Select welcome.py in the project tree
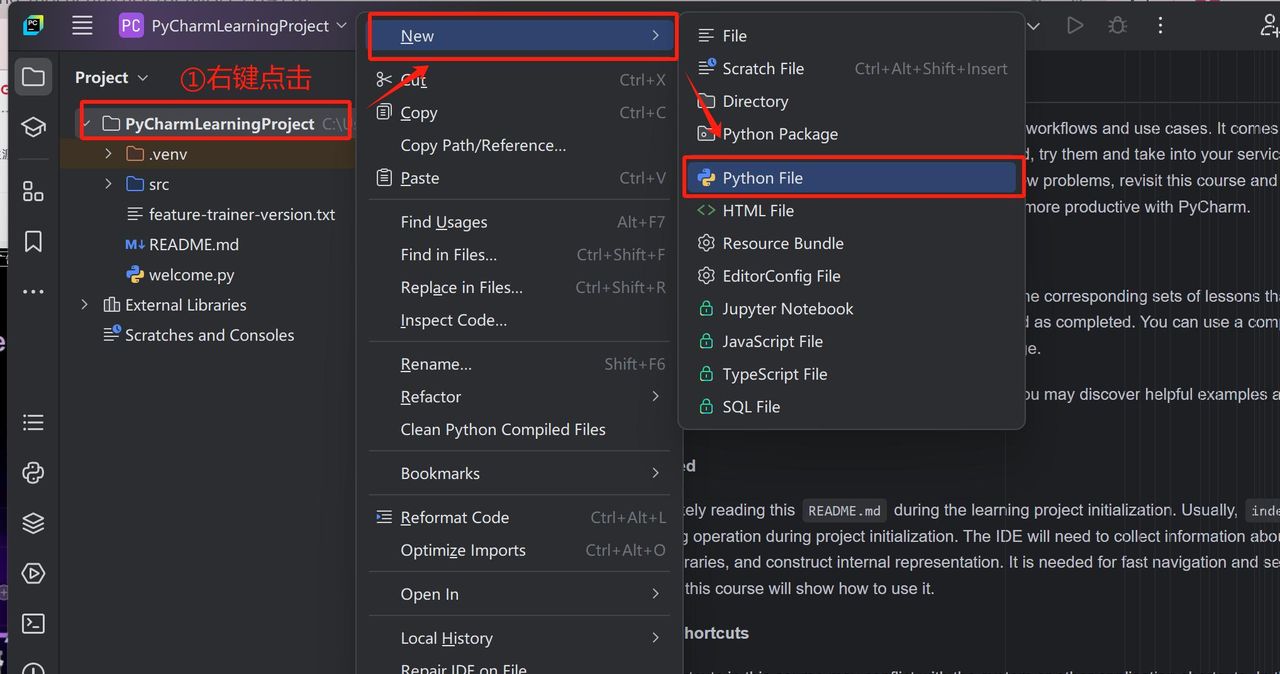This screenshot has height=674, width=1280. coord(191,275)
